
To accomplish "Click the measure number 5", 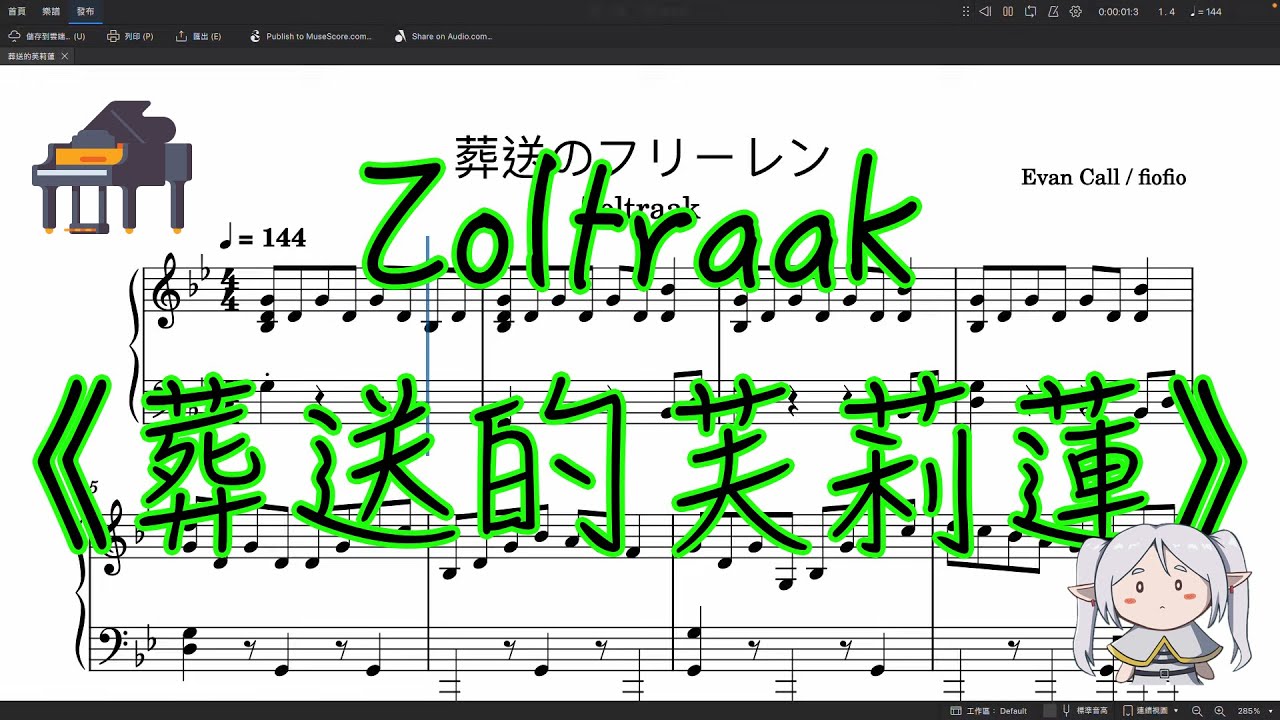I will pyautogui.click(x=92, y=487).
